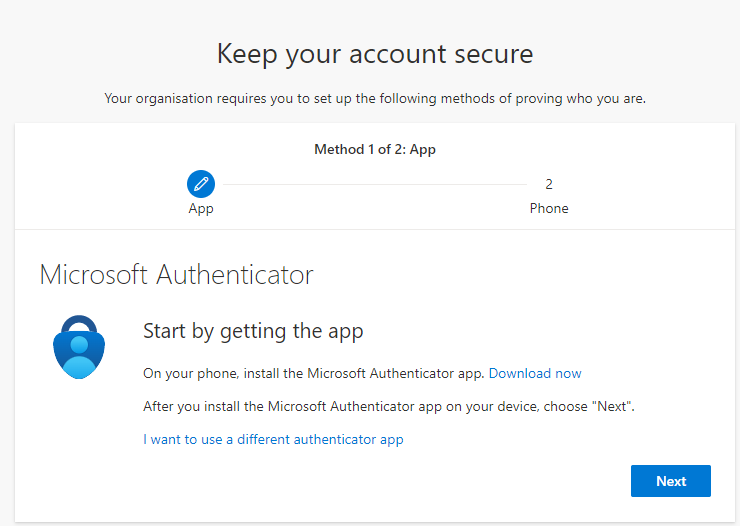Screen dimensions: 740x526
Task: Select the Phone step label
Action: (549, 209)
